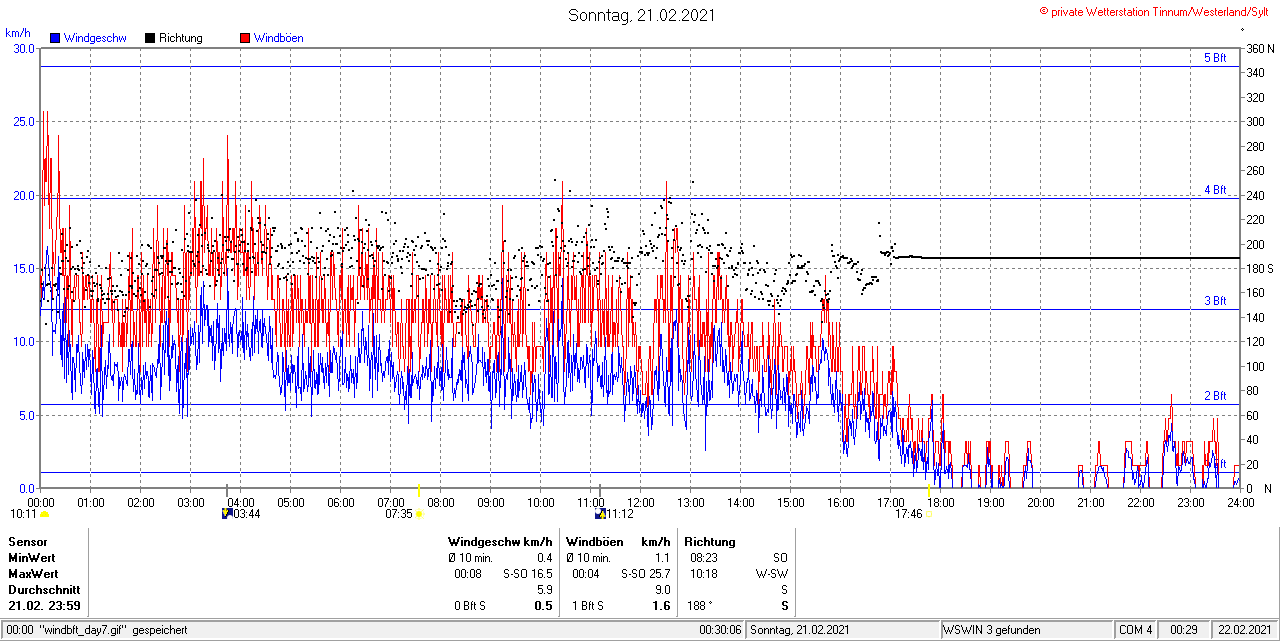This screenshot has width=1280, height=641.
Task: Click the yellow sun marker next to 10:11
Action: pos(44,514)
